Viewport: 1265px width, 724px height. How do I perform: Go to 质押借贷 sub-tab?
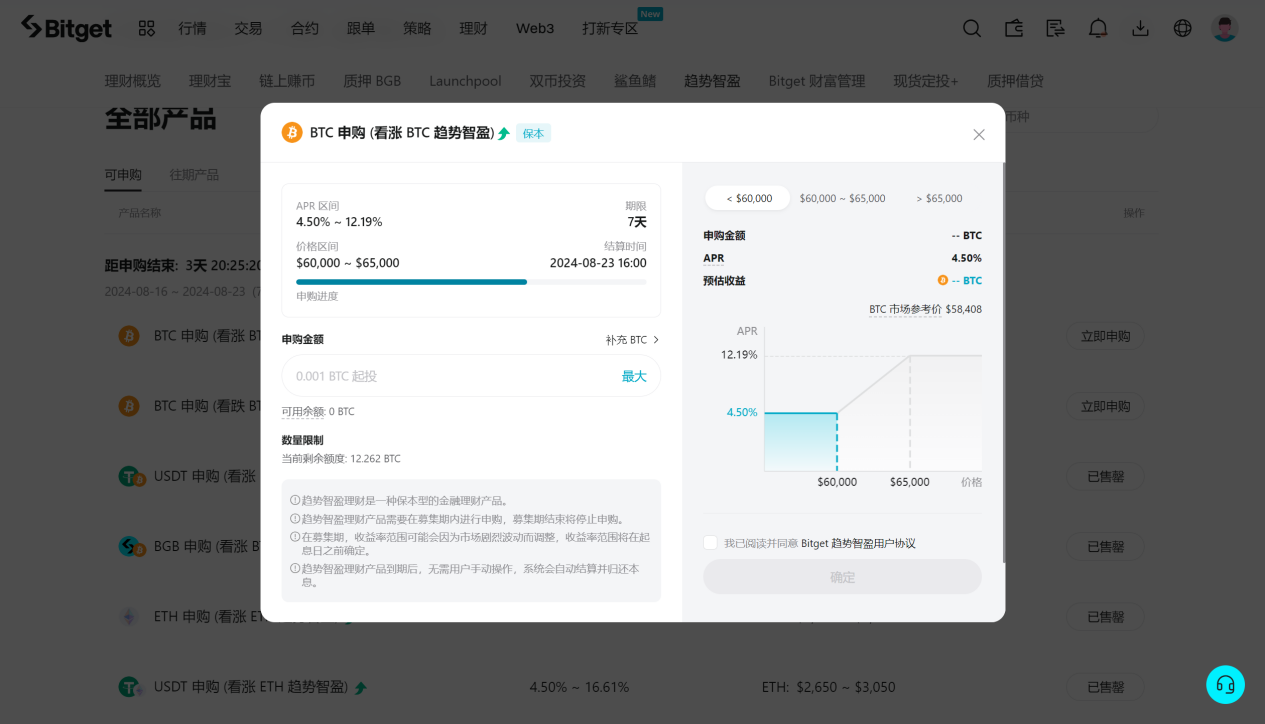(x=1015, y=81)
